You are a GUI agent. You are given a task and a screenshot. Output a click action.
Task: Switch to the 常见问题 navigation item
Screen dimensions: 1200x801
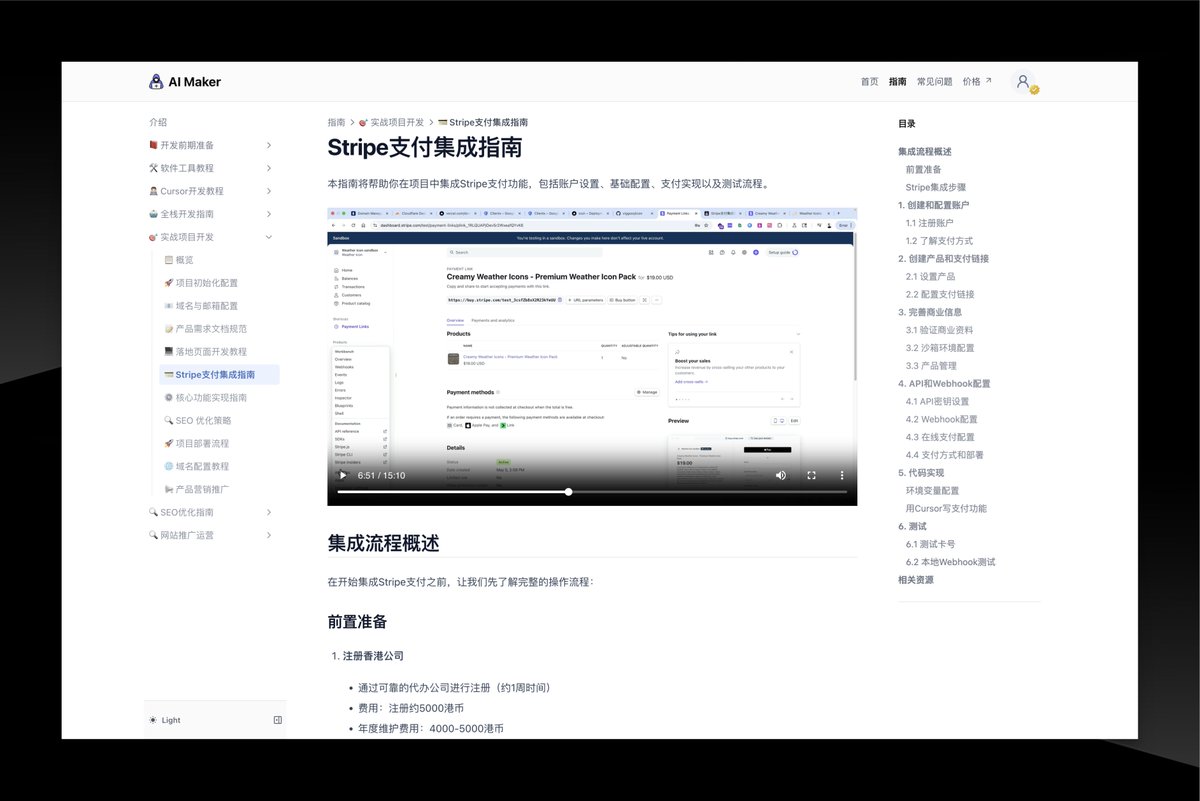click(934, 81)
